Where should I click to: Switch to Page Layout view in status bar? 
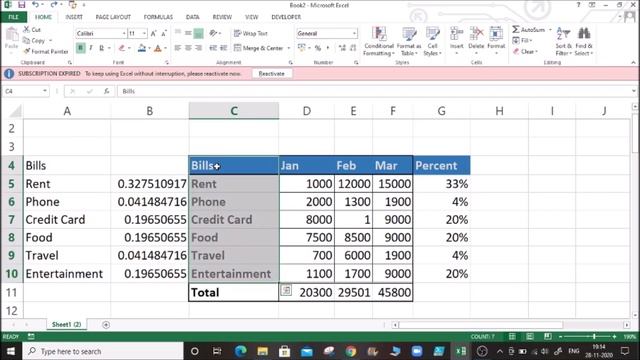click(530, 337)
